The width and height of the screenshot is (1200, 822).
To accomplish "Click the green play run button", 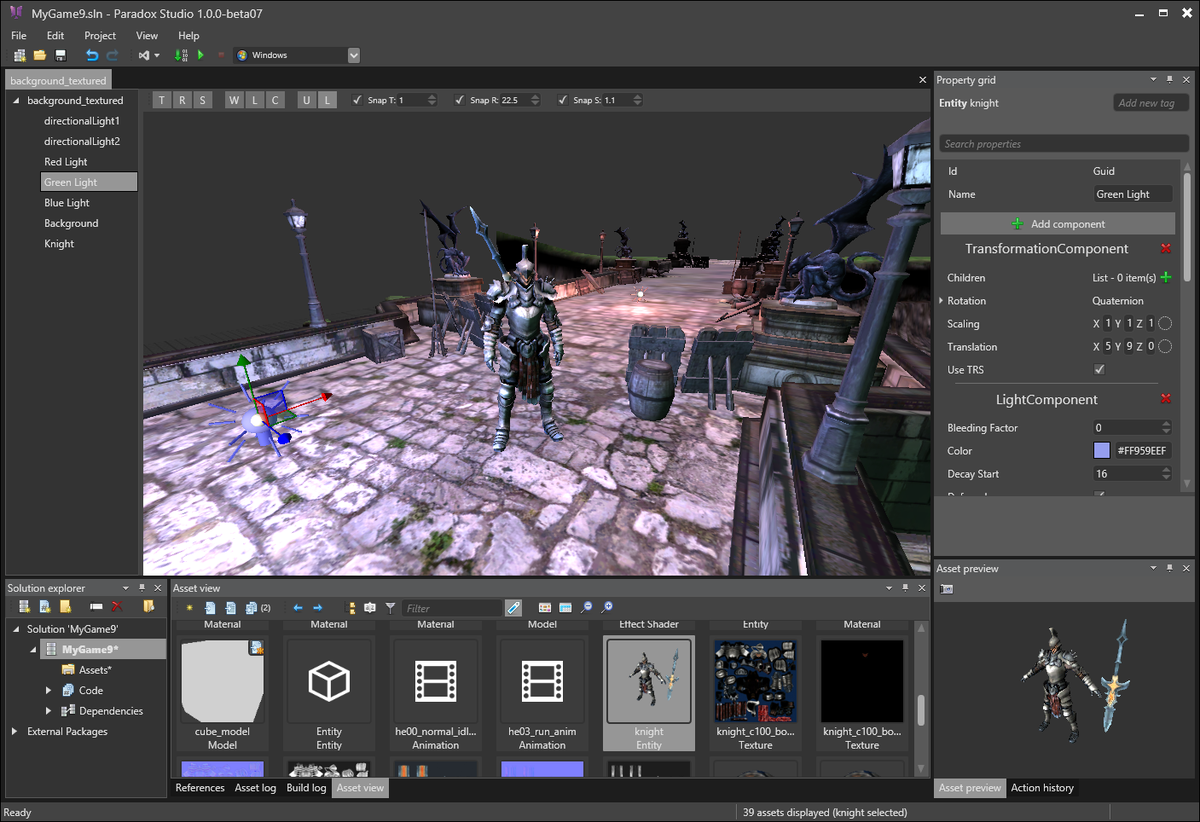I will tap(200, 55).
